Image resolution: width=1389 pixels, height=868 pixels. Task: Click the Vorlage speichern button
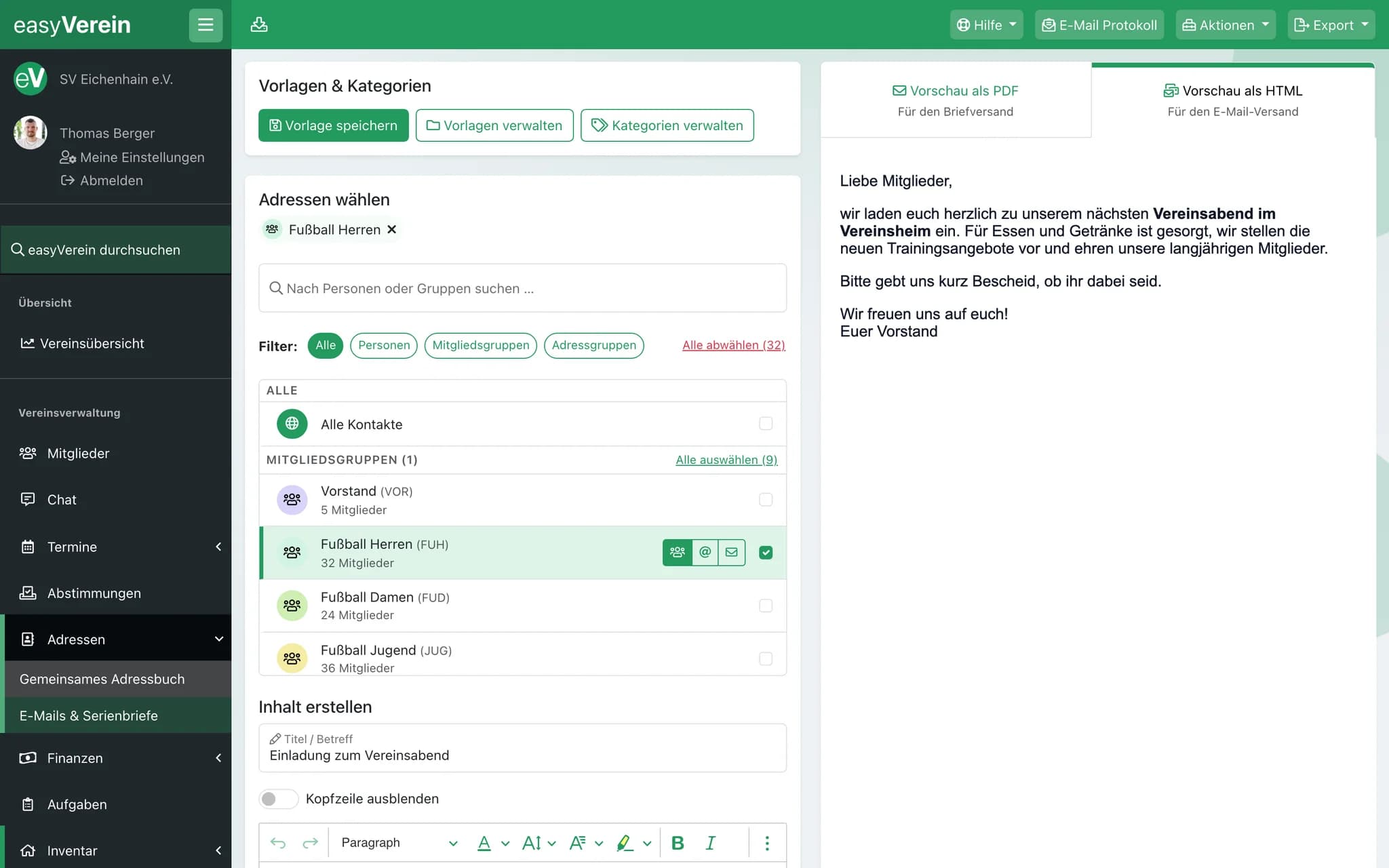tap(334, 125)
